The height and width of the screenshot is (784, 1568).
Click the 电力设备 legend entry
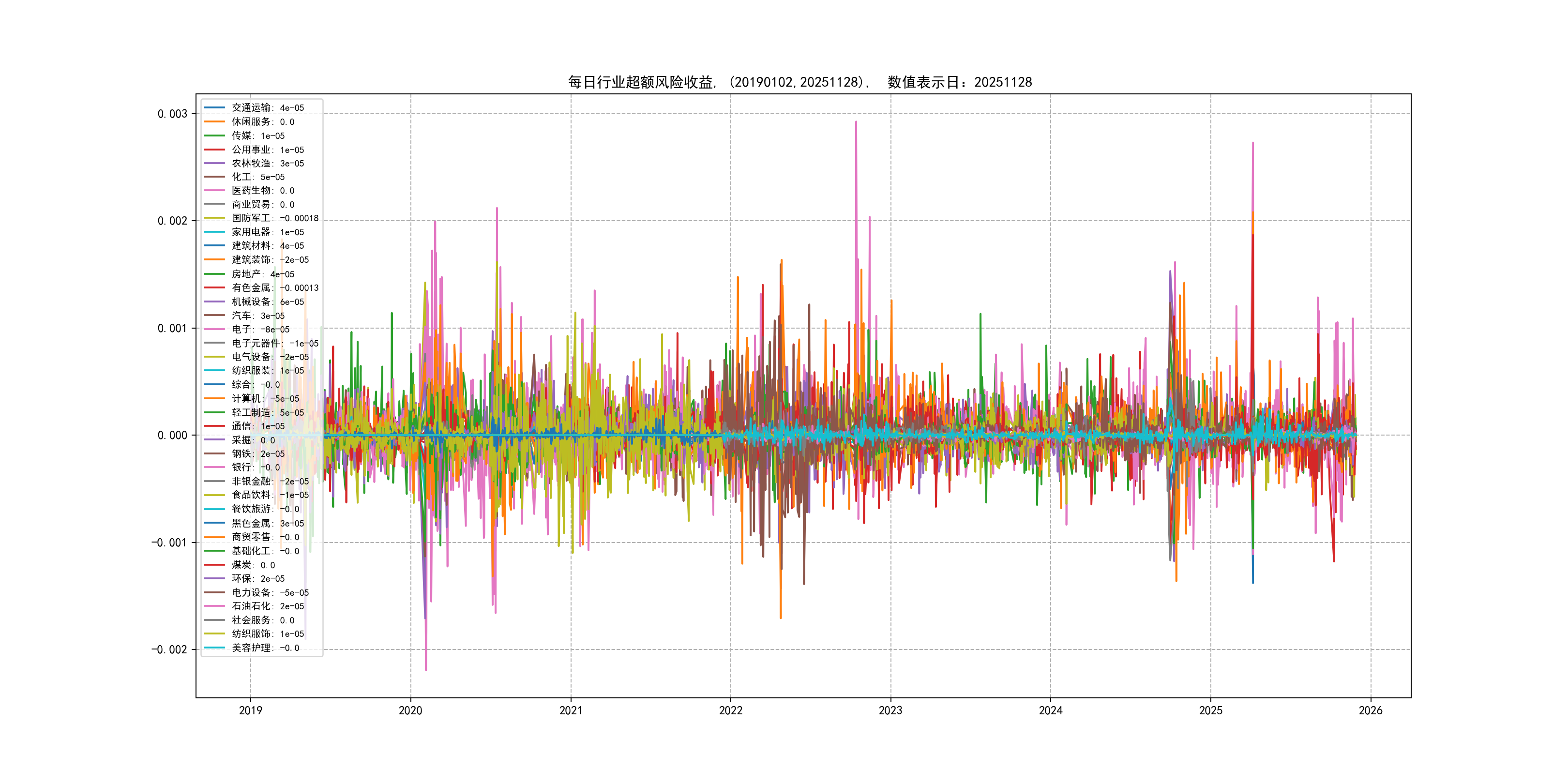(x=270, y=592)
